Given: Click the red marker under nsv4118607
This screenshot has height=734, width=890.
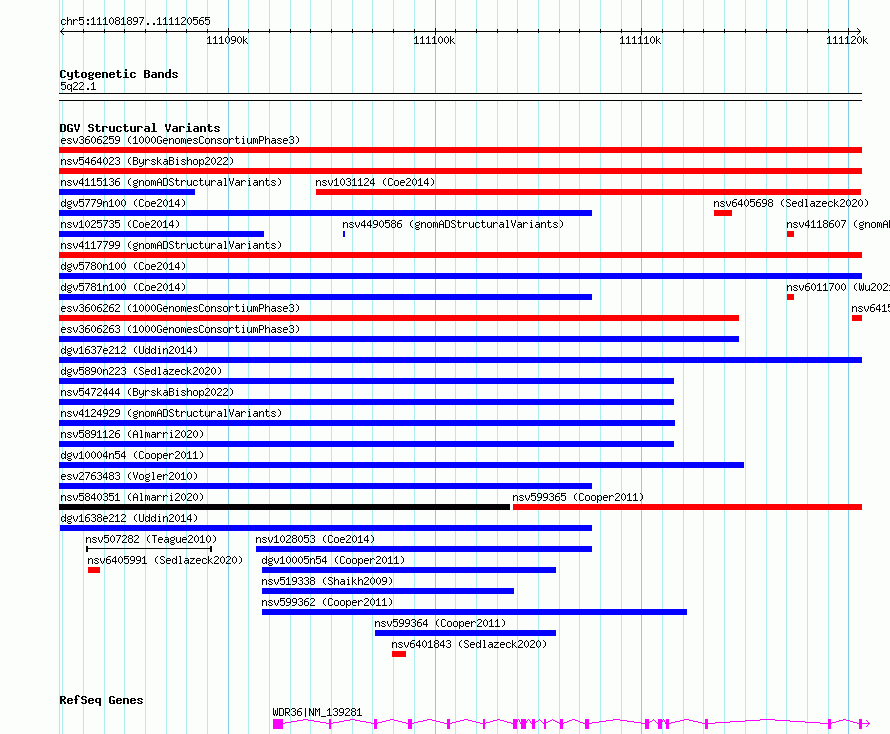Looking at the screenshot, I should pos(790,234).
